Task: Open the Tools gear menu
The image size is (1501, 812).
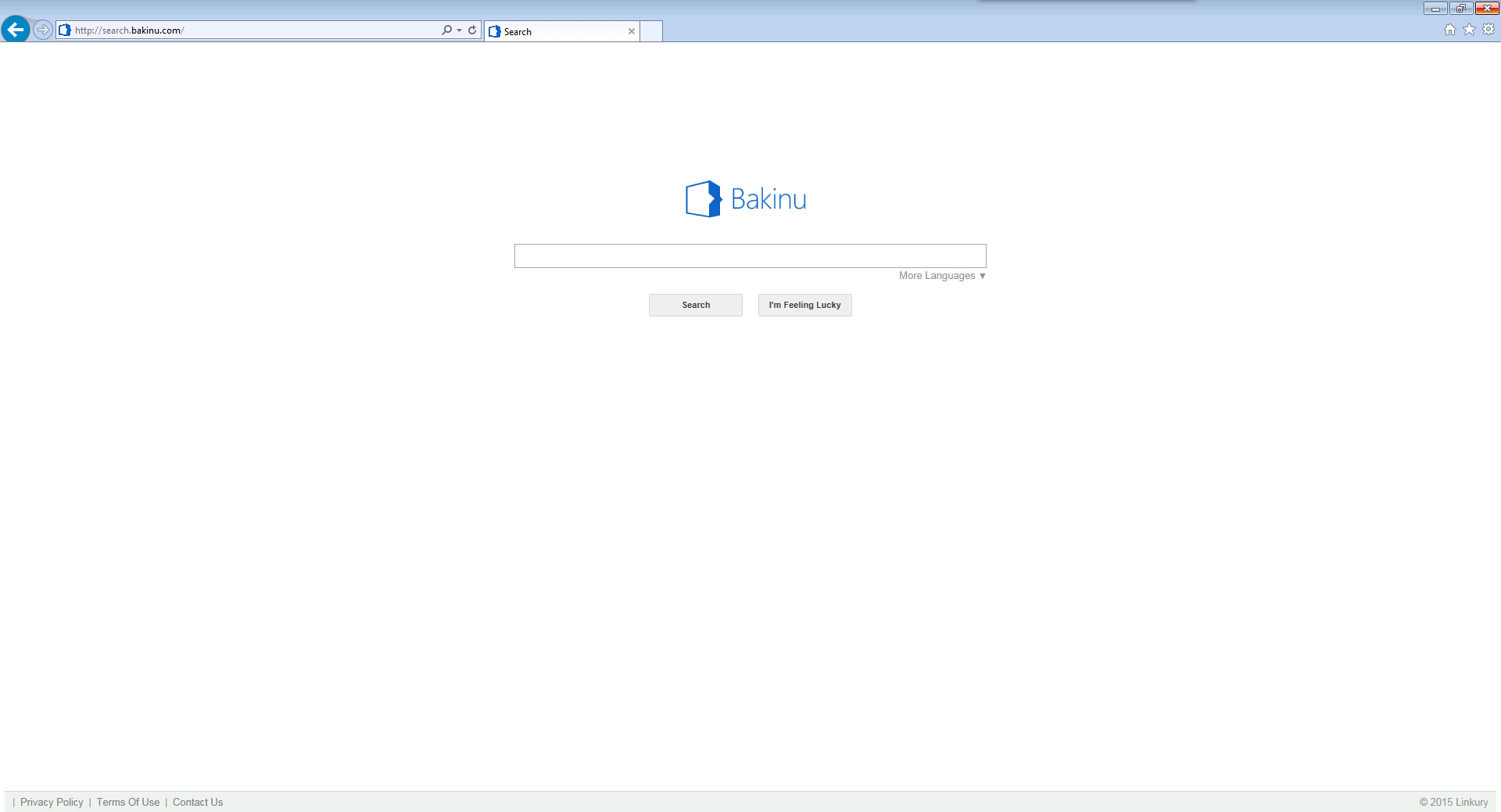Action: pos(1488,30)
